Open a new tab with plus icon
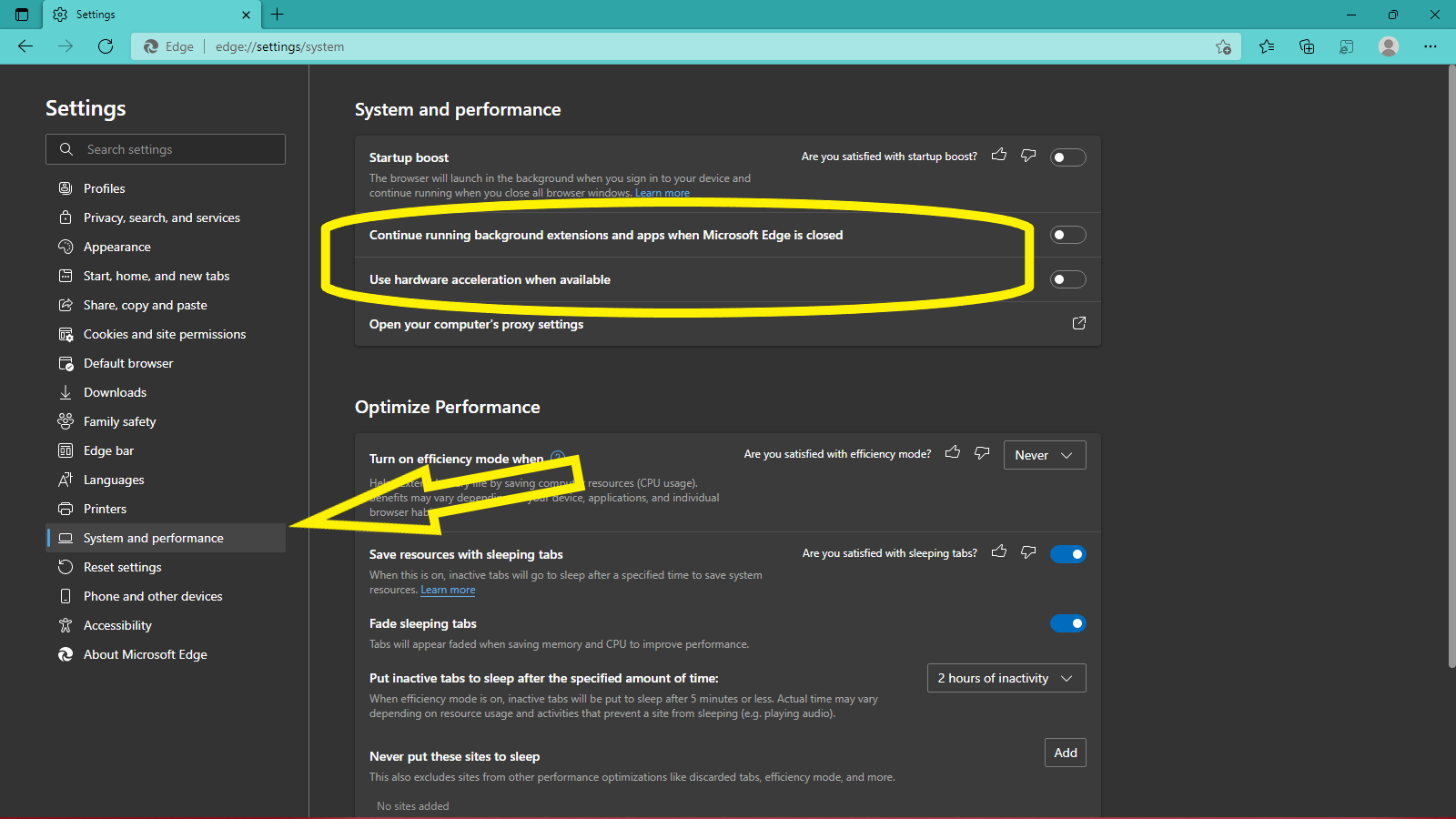The image size is (1456, 819). (278, 15)
